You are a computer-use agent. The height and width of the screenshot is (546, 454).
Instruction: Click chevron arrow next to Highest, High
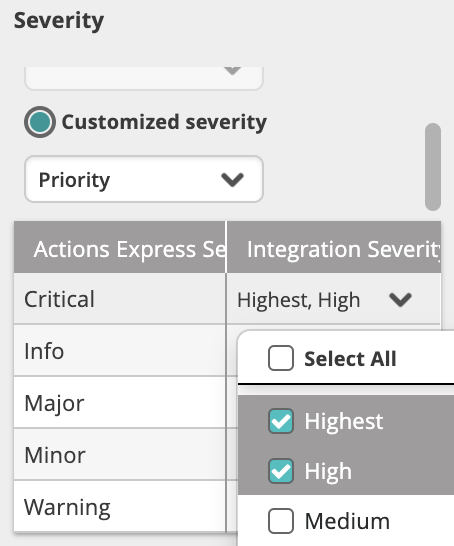pyautogui.click(x=400, y=299)
